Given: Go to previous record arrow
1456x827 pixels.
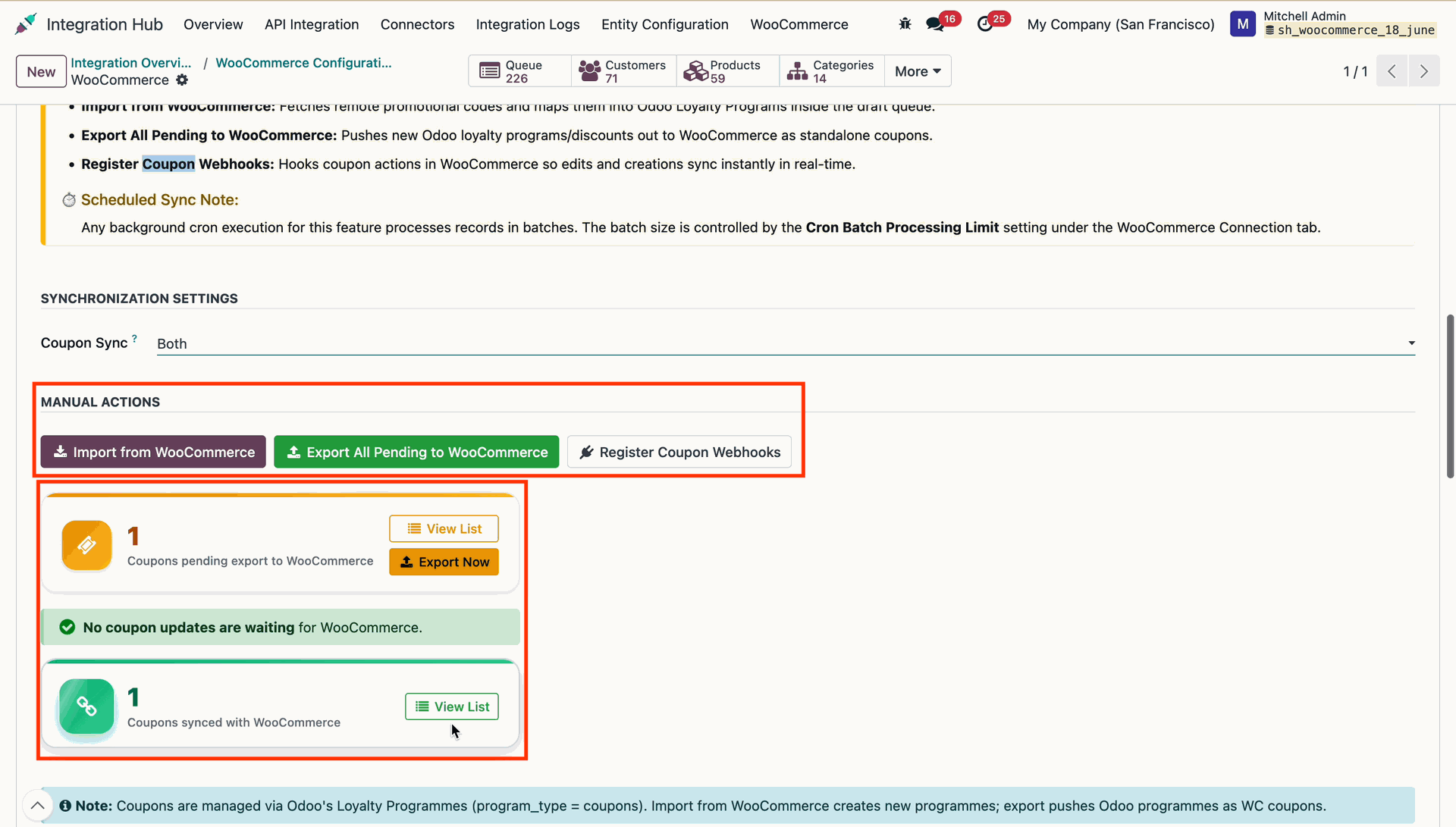Looking at the screenshot, I should coord(1392,71).
